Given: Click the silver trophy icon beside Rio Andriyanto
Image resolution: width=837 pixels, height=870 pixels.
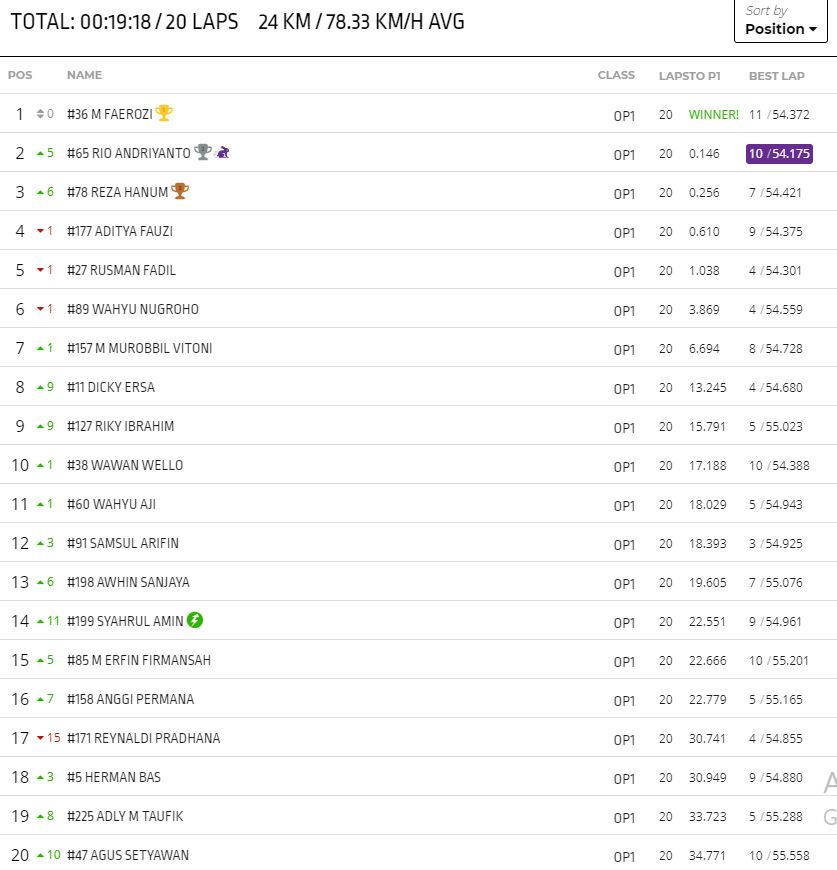Looking at the screenshot, I should click(203, 152).
